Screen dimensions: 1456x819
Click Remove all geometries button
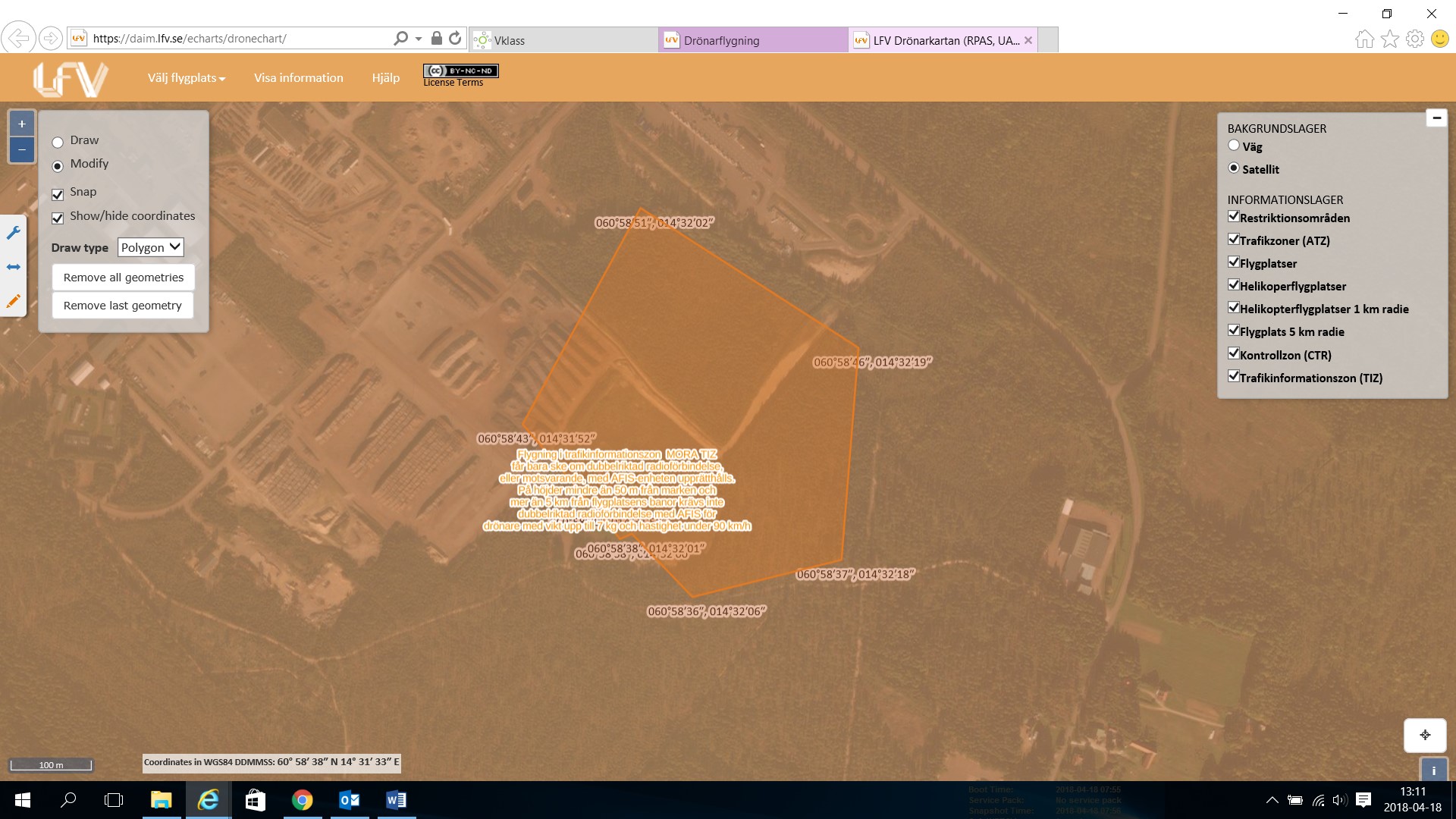pyautogui.click(x=124, y=278)
